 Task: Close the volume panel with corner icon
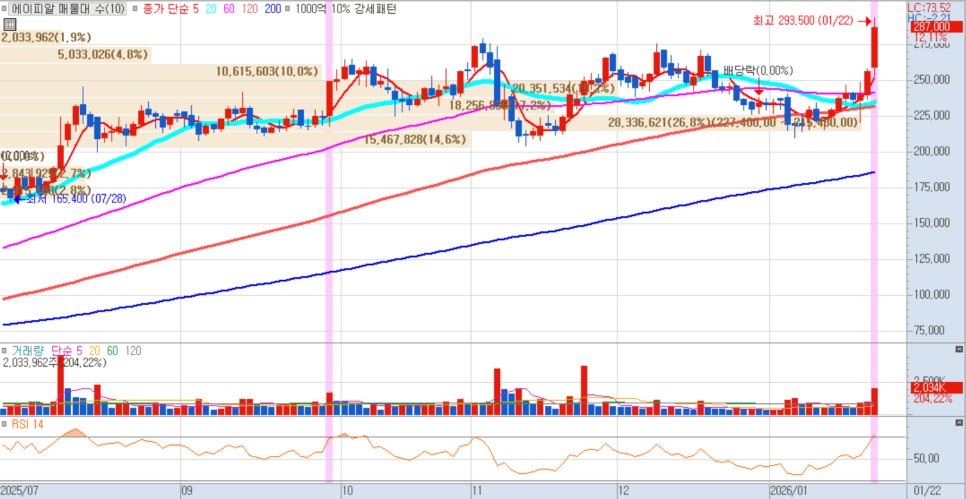coord(958,349)
